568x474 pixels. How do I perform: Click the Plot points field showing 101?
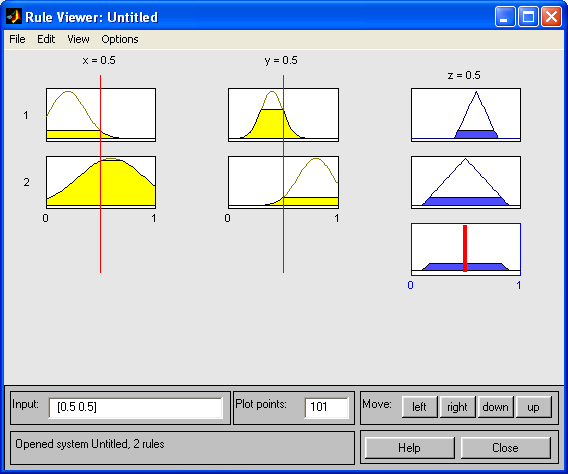tap(326, 407)
